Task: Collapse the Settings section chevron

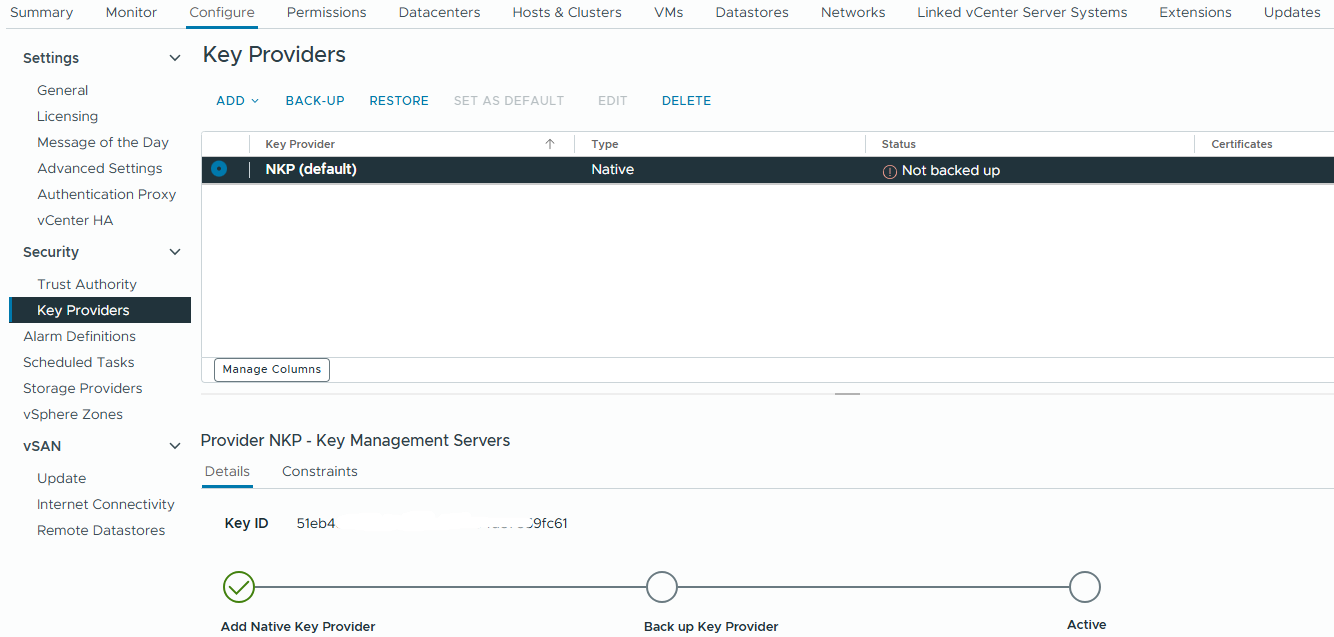Action: 175,58
